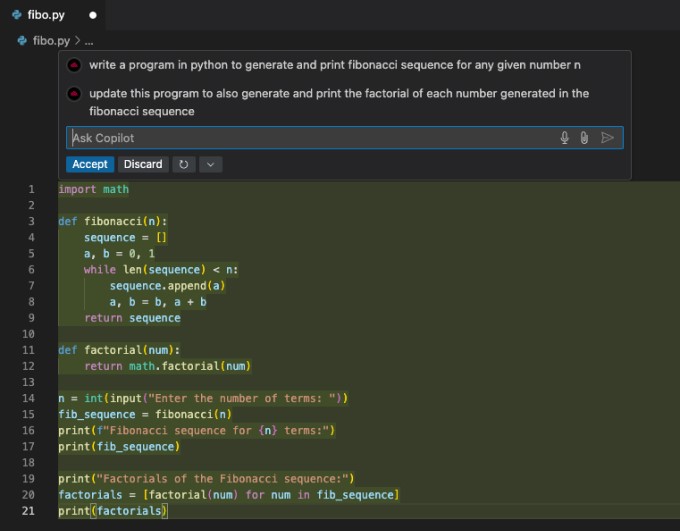Click the prompt 'update this program to also generate'

tap(339, 102)
